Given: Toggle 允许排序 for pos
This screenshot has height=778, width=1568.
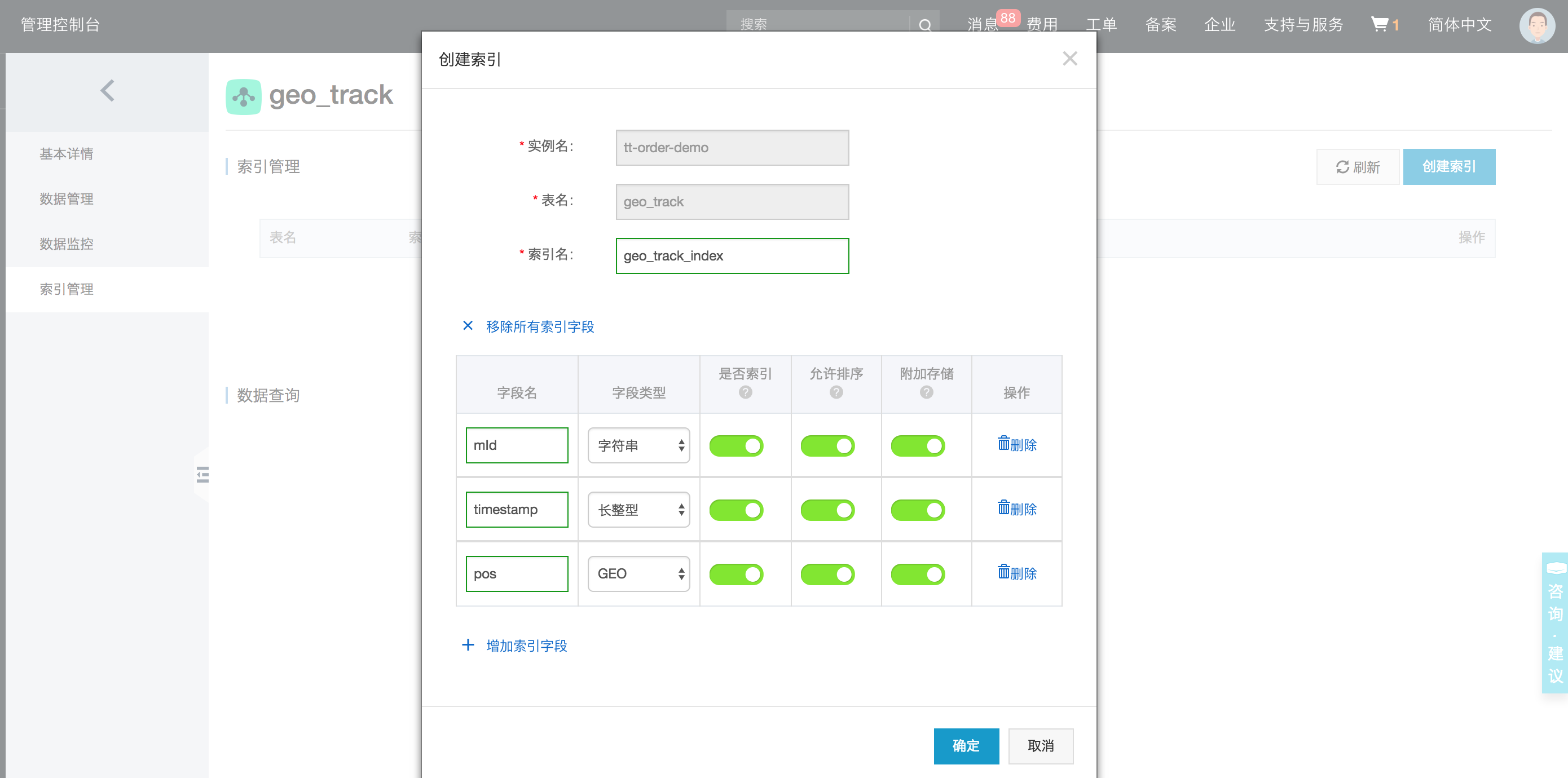Looking at the screenshot, I should point(827,574).
